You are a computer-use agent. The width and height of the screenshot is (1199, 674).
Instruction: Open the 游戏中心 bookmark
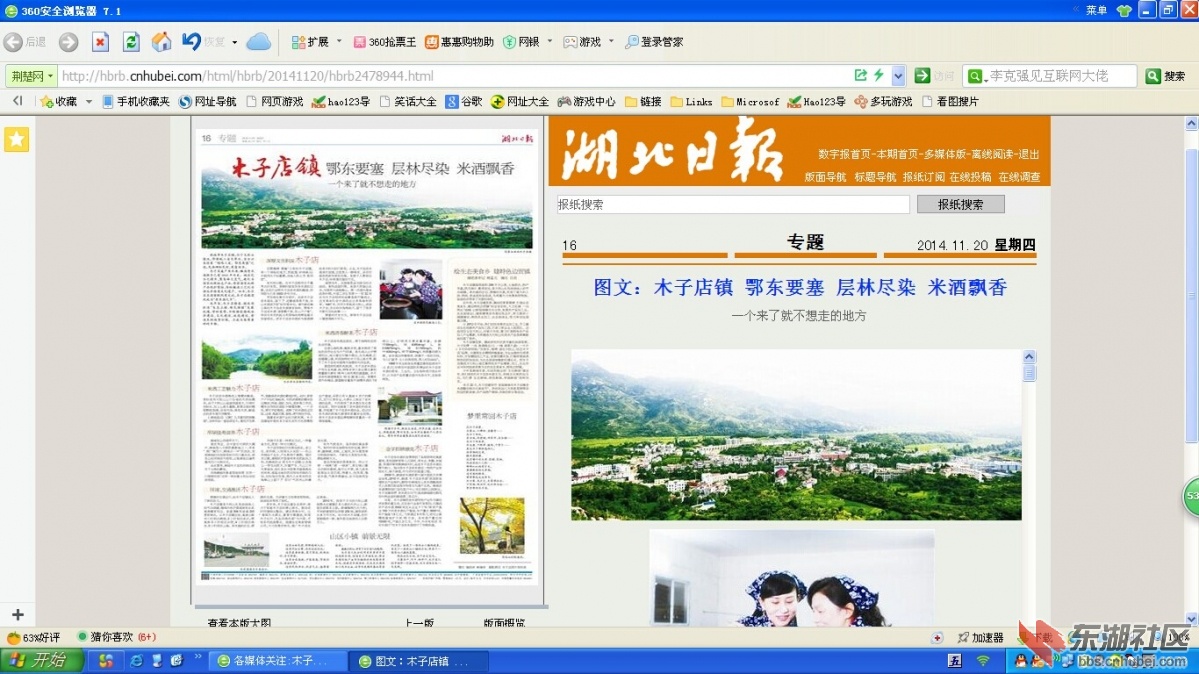587,101
